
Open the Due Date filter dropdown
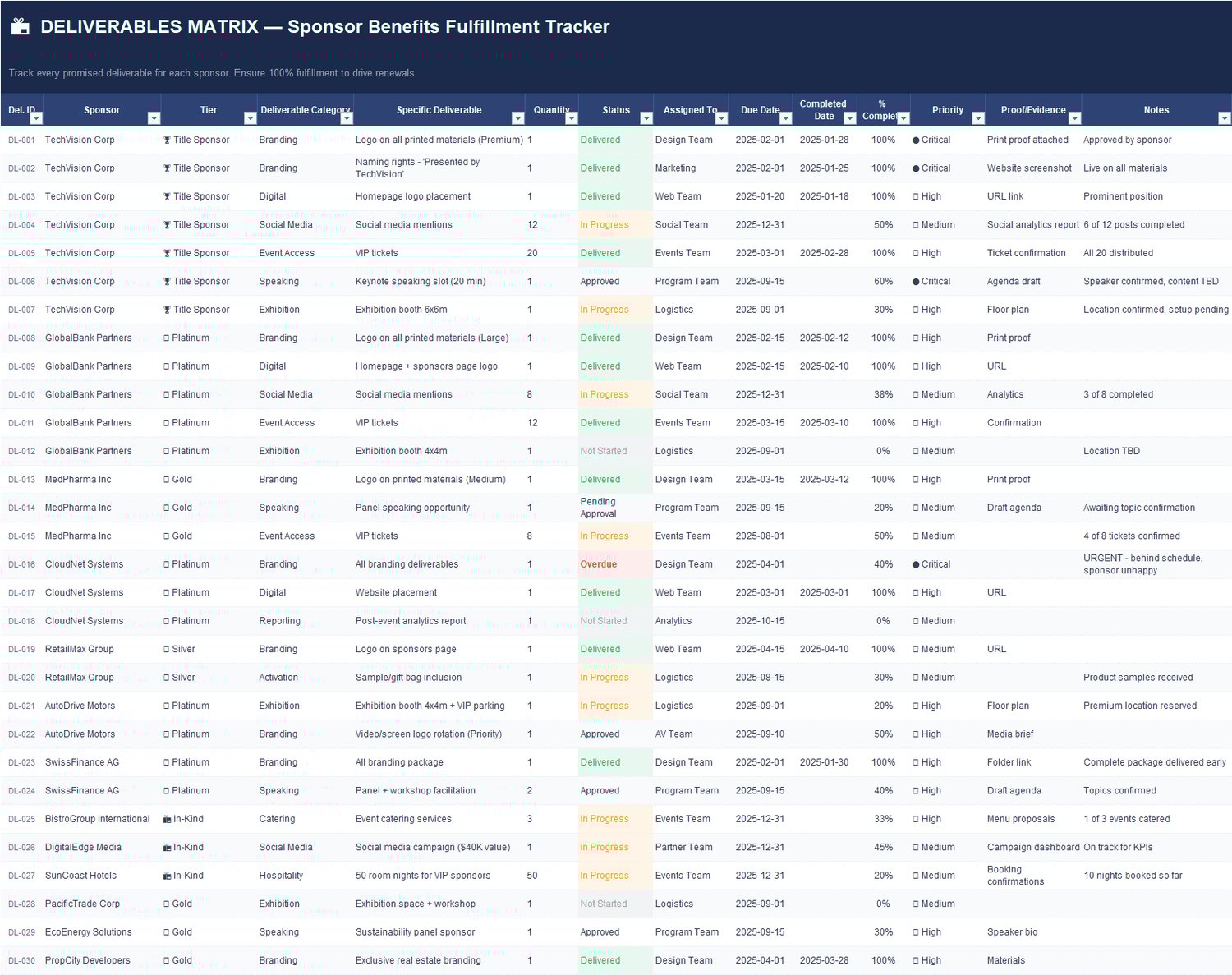785,118
